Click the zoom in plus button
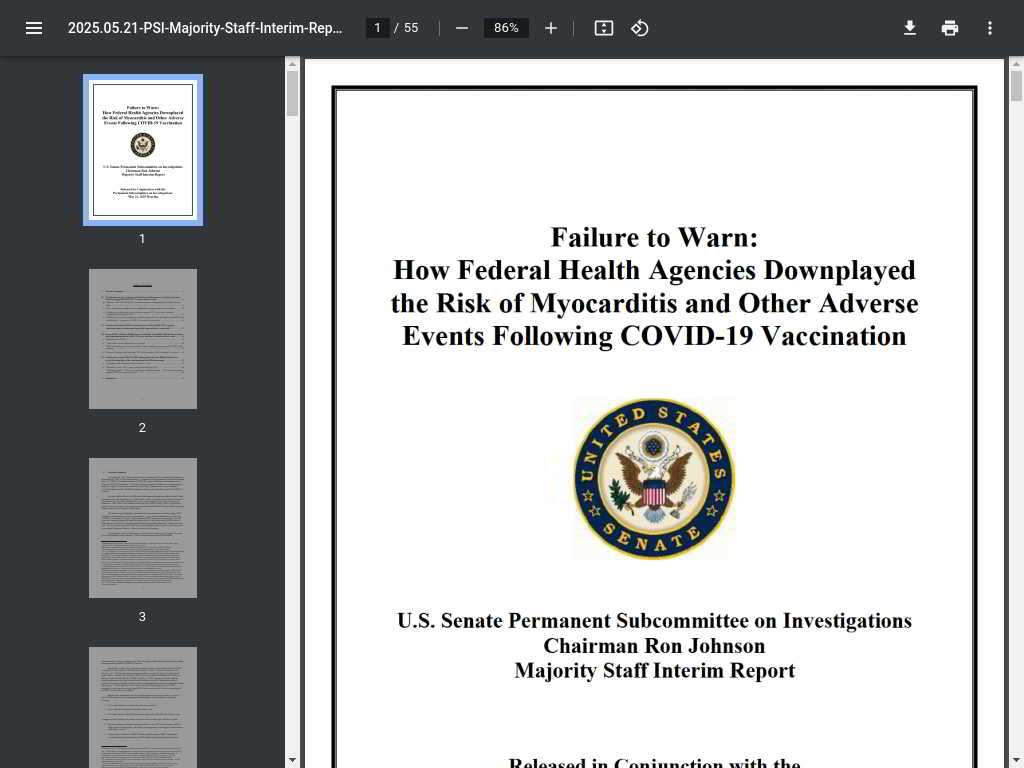 pyautogui.click(x=551, y=28)
